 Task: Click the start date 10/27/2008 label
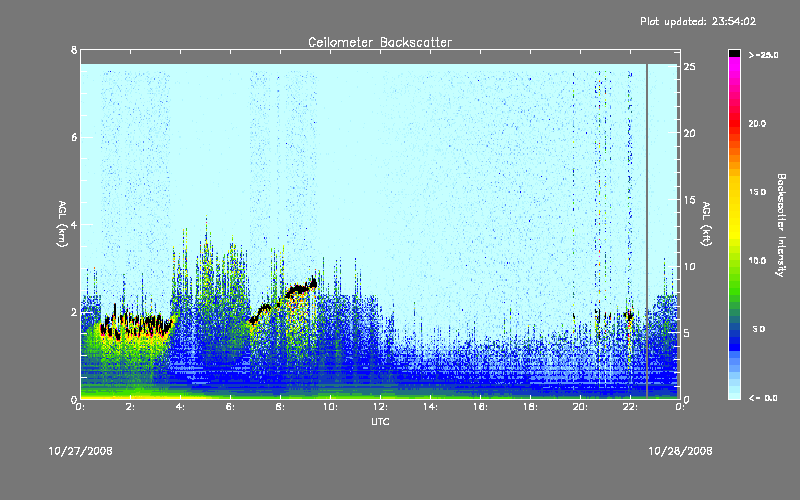(81, 451)
